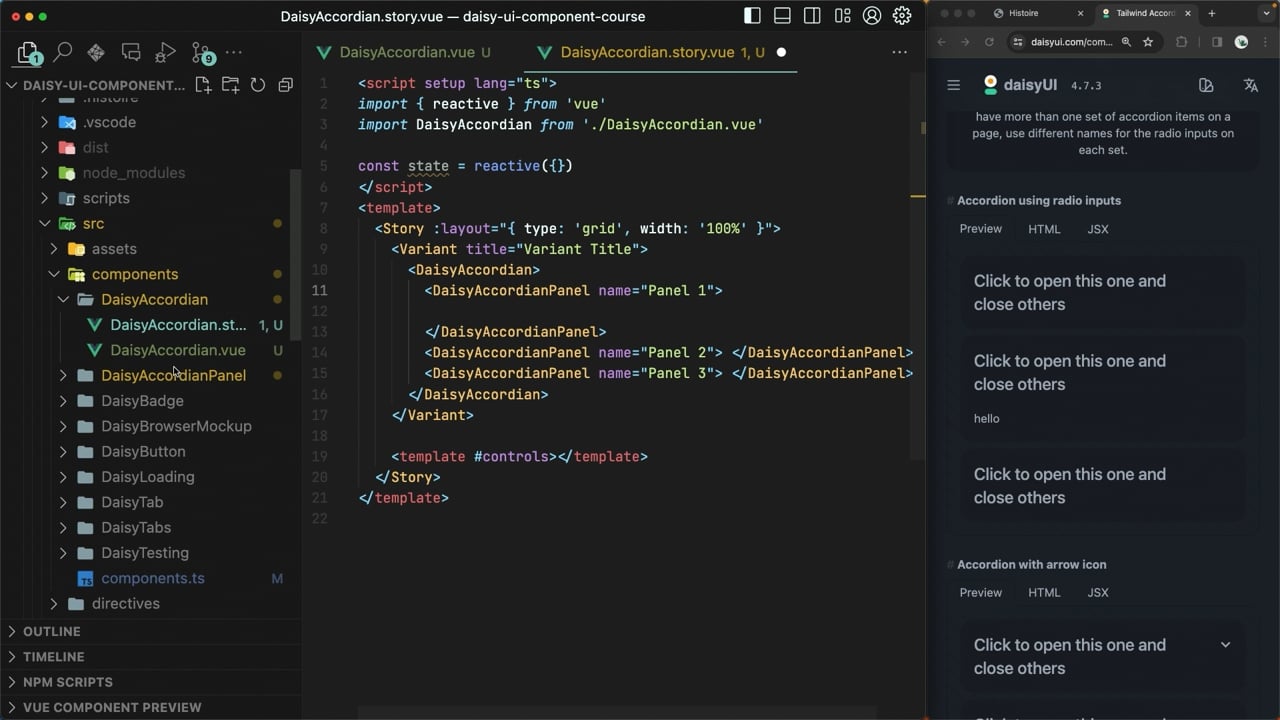The width and height of the screenshot is (1280, 720).
Task: Select JSX tab under Accordion using radio inputs
Action: tap(1098, 229)
